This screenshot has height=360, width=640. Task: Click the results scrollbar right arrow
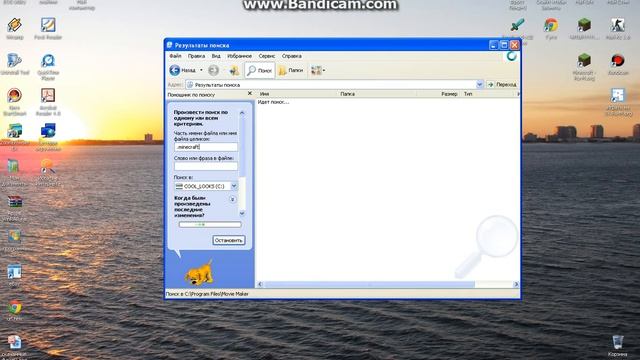516,284
